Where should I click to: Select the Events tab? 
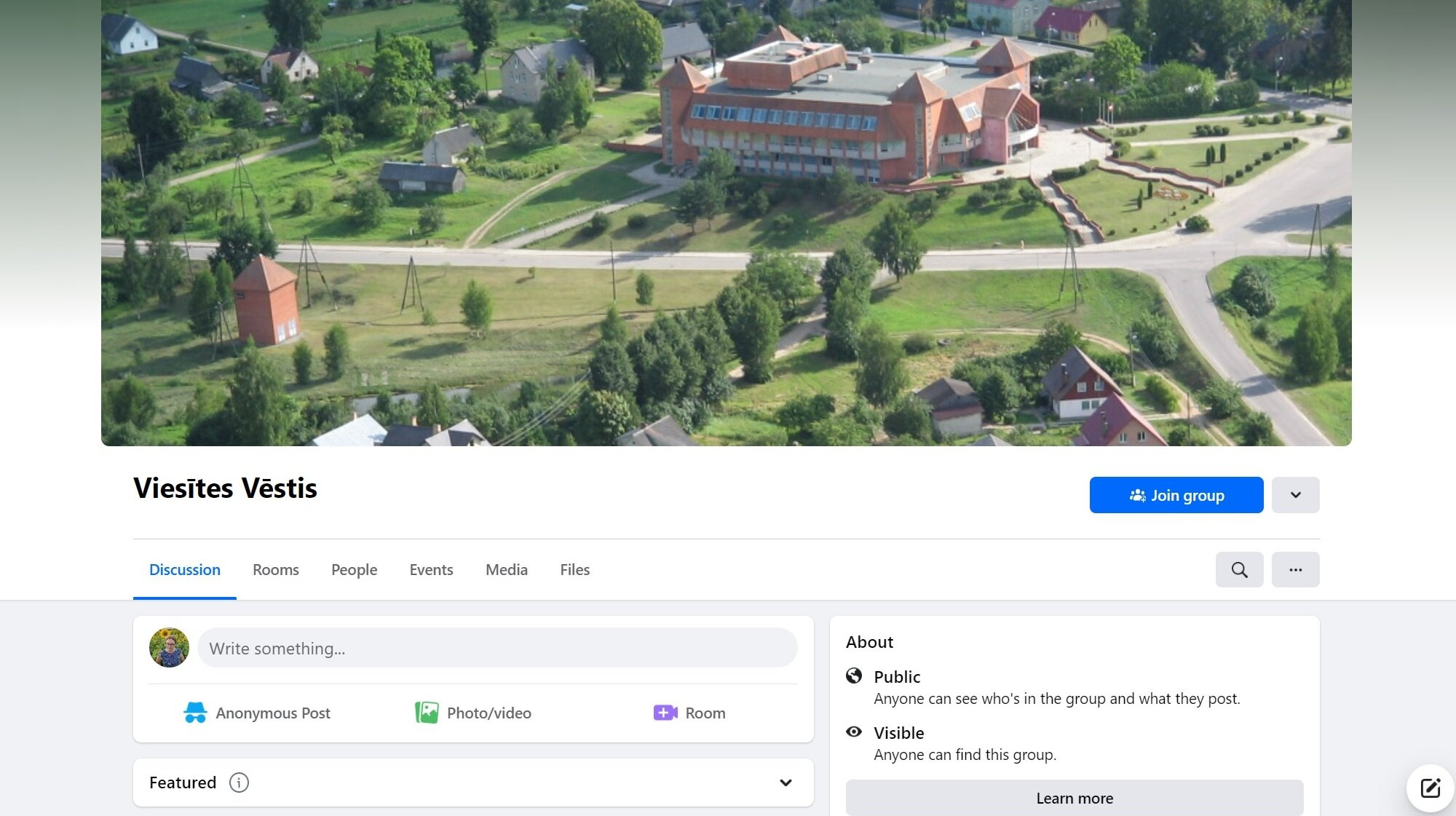(431, 570)
